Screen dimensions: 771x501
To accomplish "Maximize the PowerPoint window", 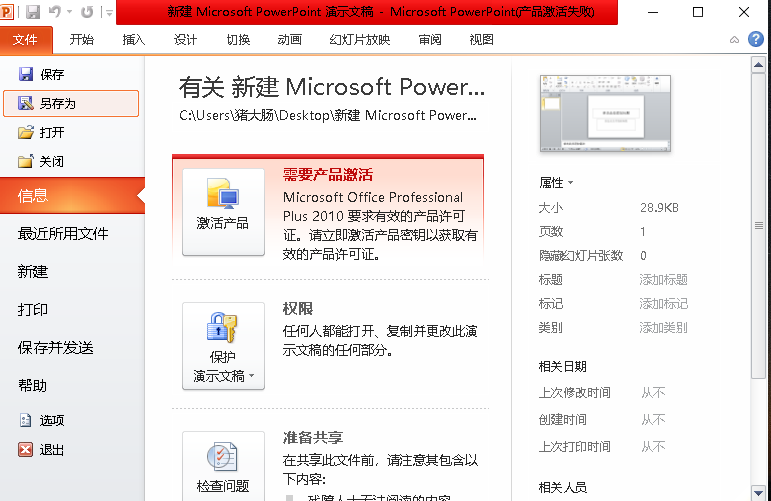I will click(698, 12).
